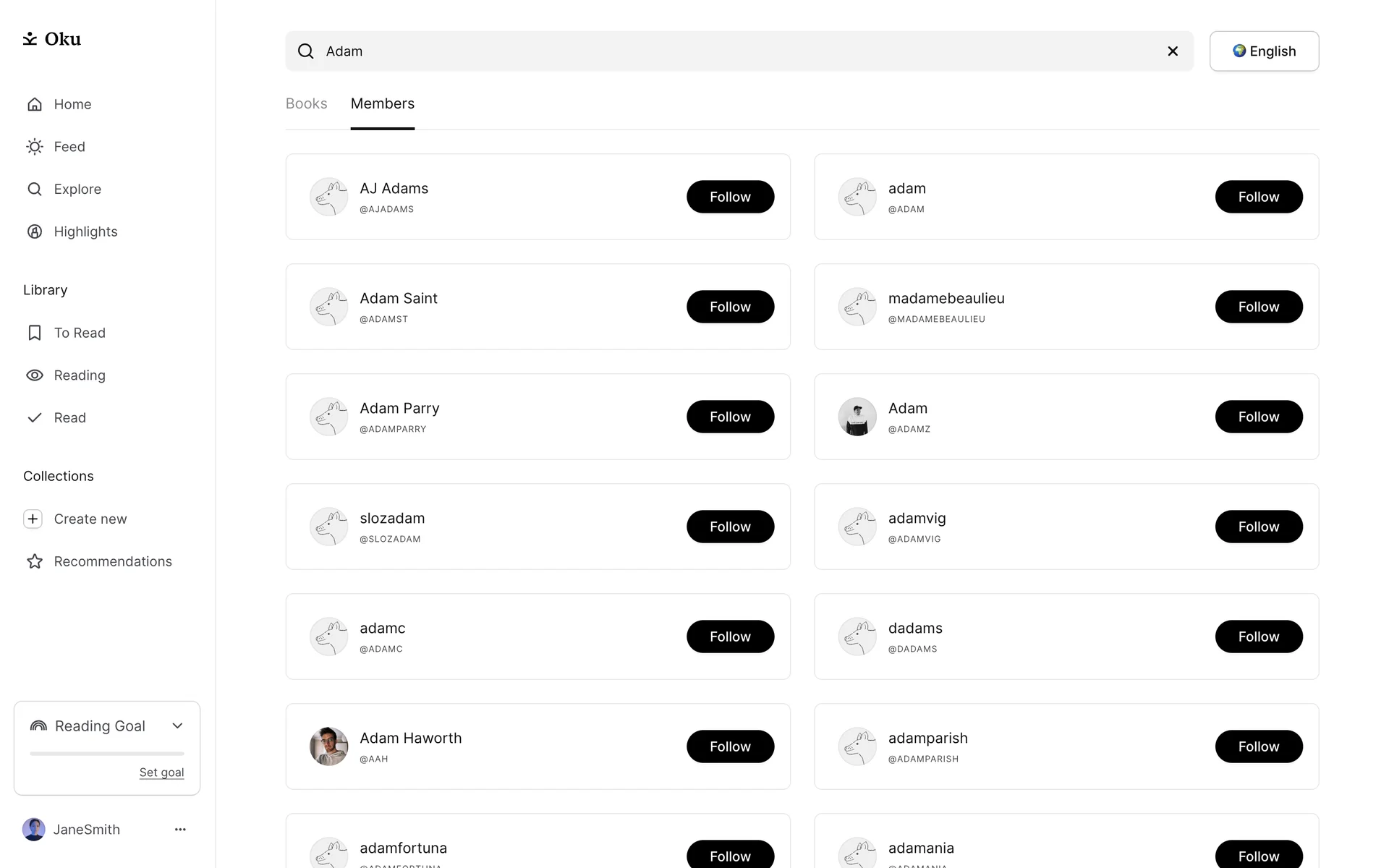Open JaneSmith account options menu

click(x=180, y=830)
